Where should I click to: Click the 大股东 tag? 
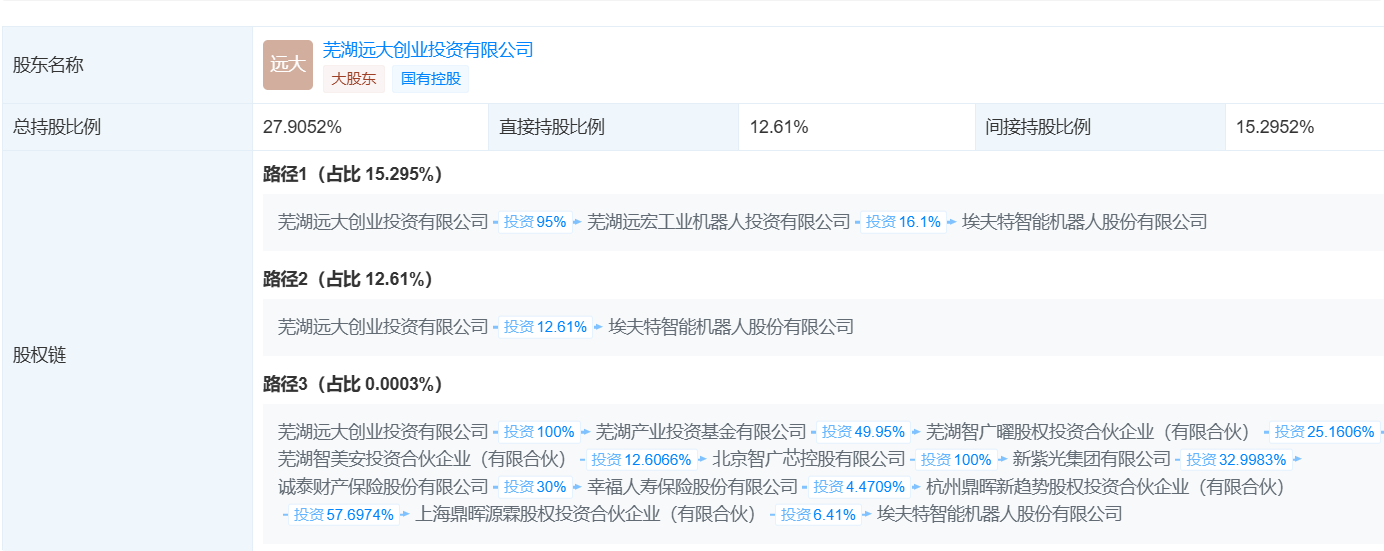click(354, 79)
